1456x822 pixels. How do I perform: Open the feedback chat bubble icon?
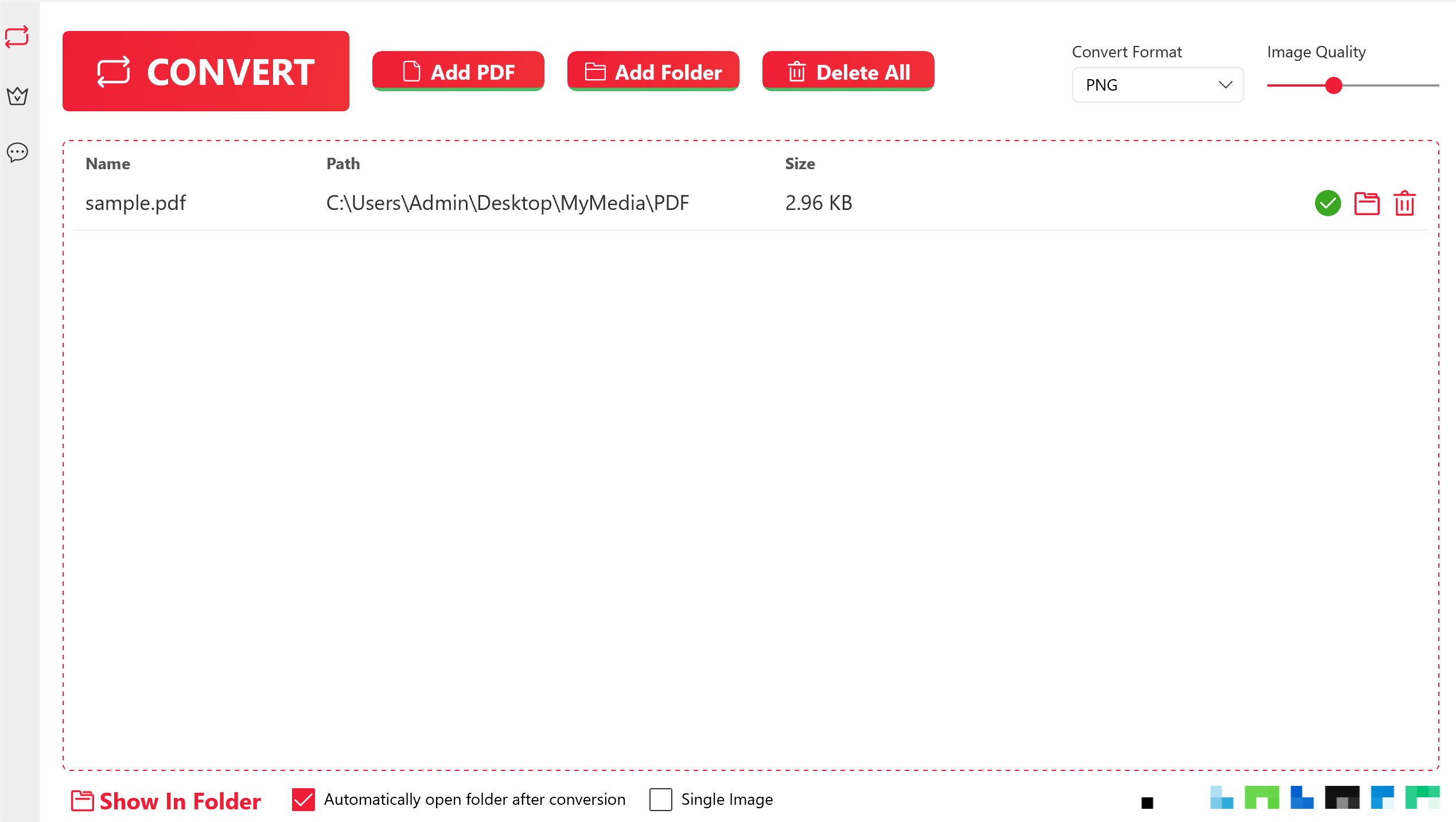[17, 152]
